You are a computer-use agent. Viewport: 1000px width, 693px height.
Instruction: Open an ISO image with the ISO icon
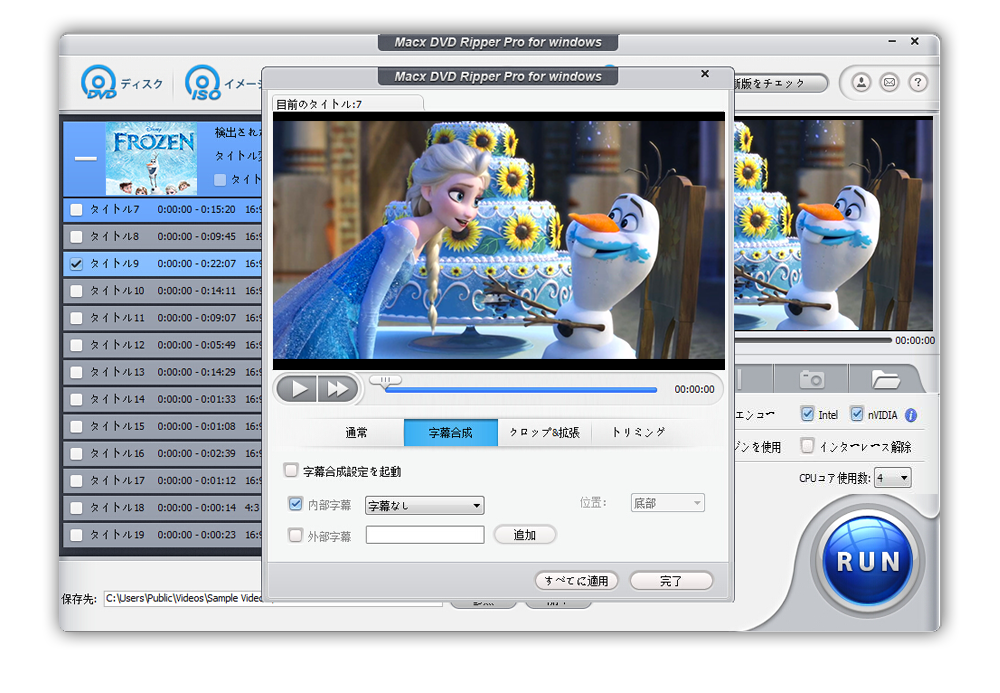coord(203,82)
